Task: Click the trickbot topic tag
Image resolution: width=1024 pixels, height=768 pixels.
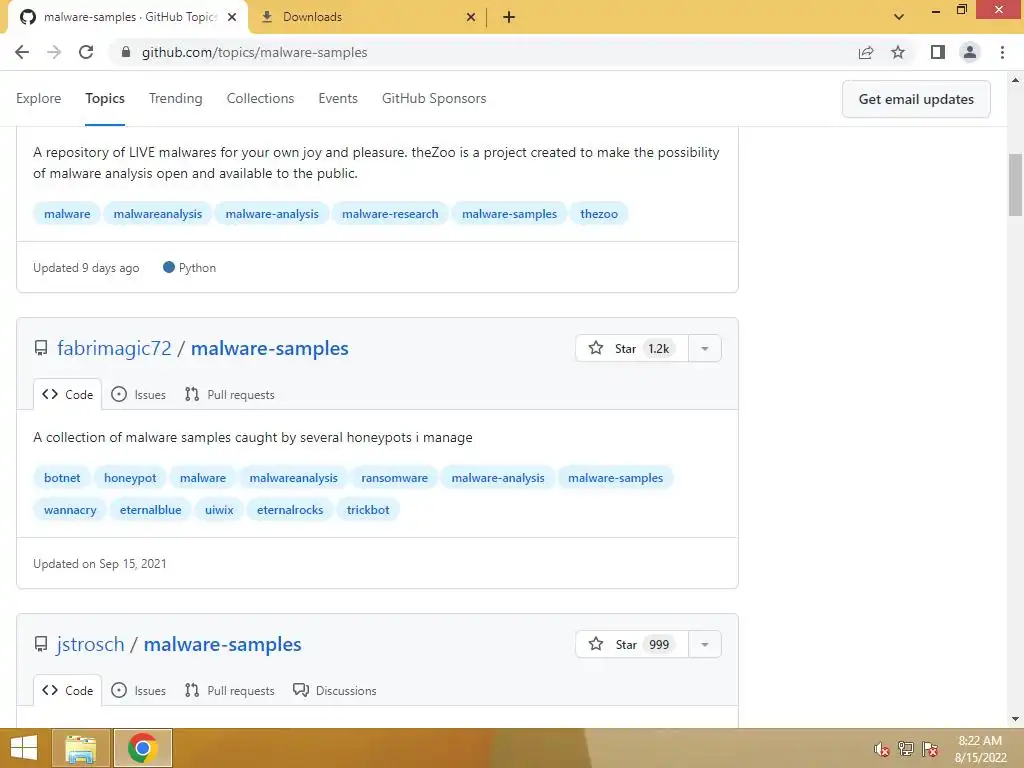Action: click(368, 509)
